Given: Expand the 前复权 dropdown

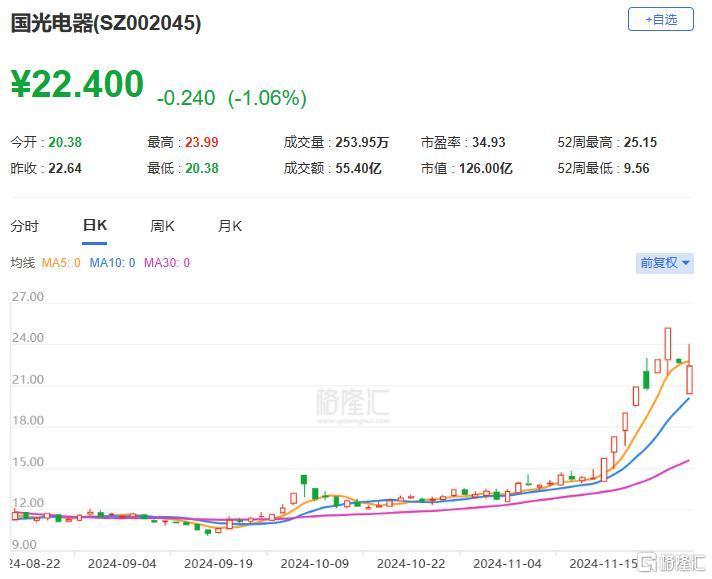Looking at the screenshot, I should [664, 263].
